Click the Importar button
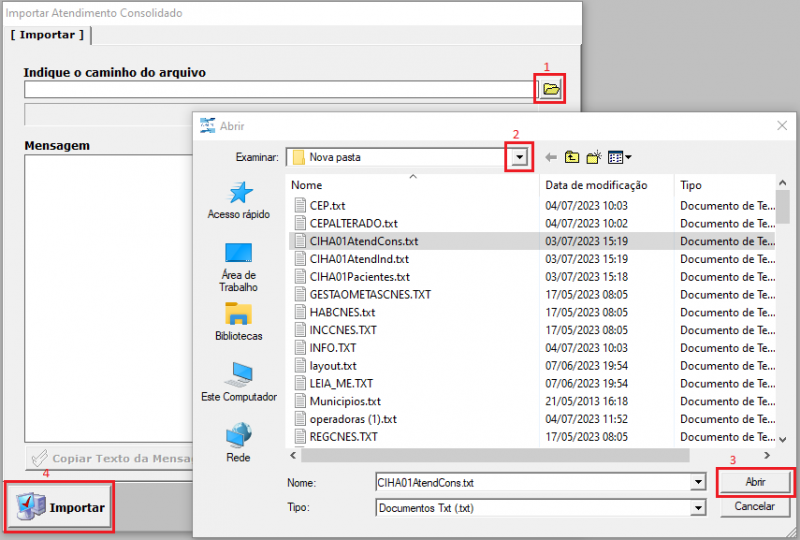Screen dimensions: 800x540 coord(64,507)
